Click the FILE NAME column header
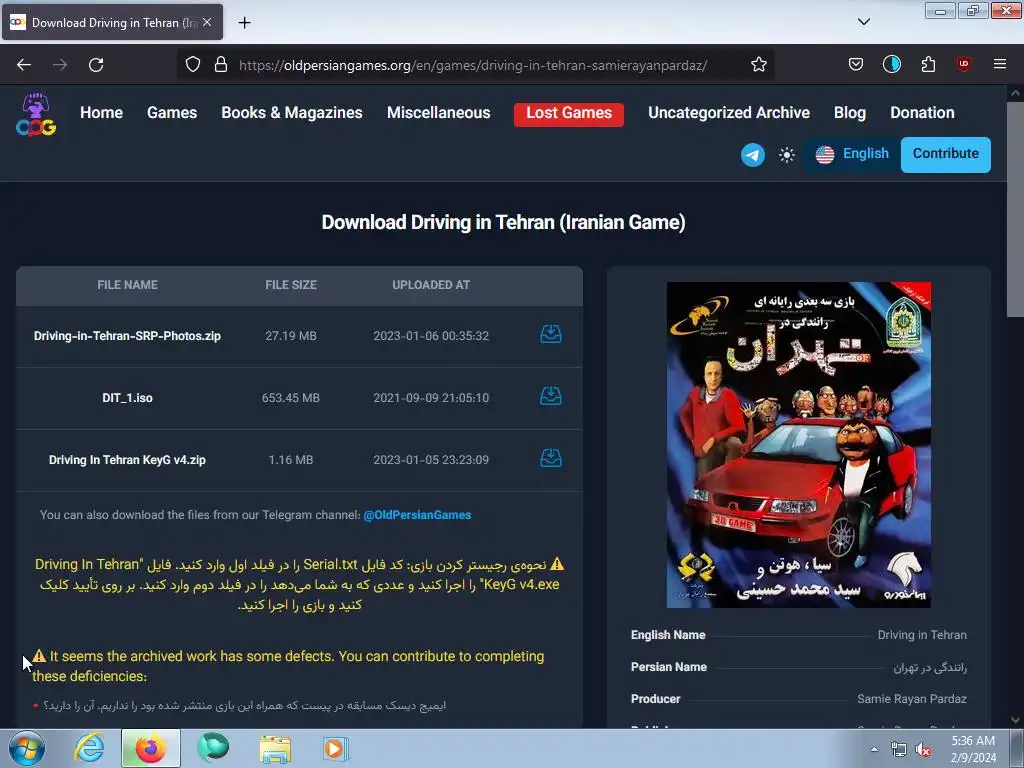Viewport: 1024px width, 768px height. [x=127, y=285]
